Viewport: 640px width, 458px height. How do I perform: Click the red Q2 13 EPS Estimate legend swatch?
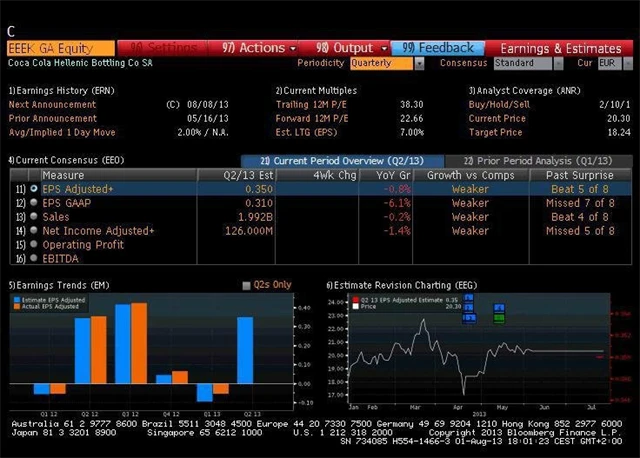pyautogui.click(x=356, y=300)
